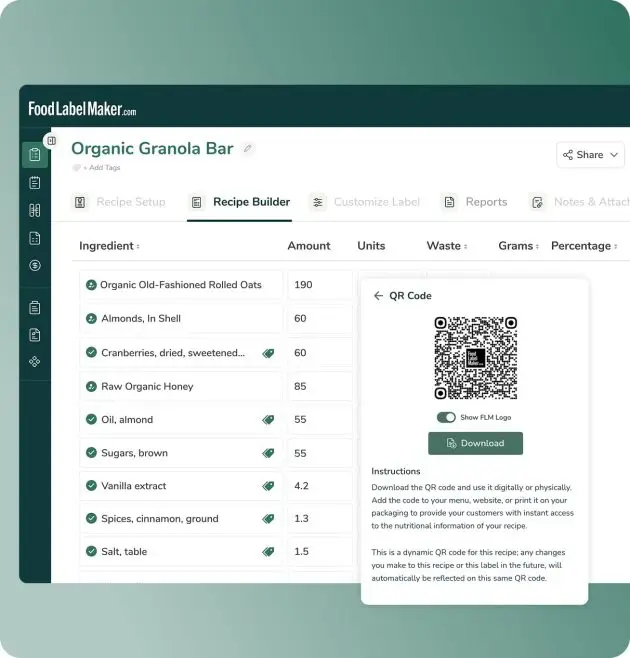Open the highlighted recipes clipboard icon in sidebar
The width and height of the screenshot is (630, 658).
(x=35, y=154)
